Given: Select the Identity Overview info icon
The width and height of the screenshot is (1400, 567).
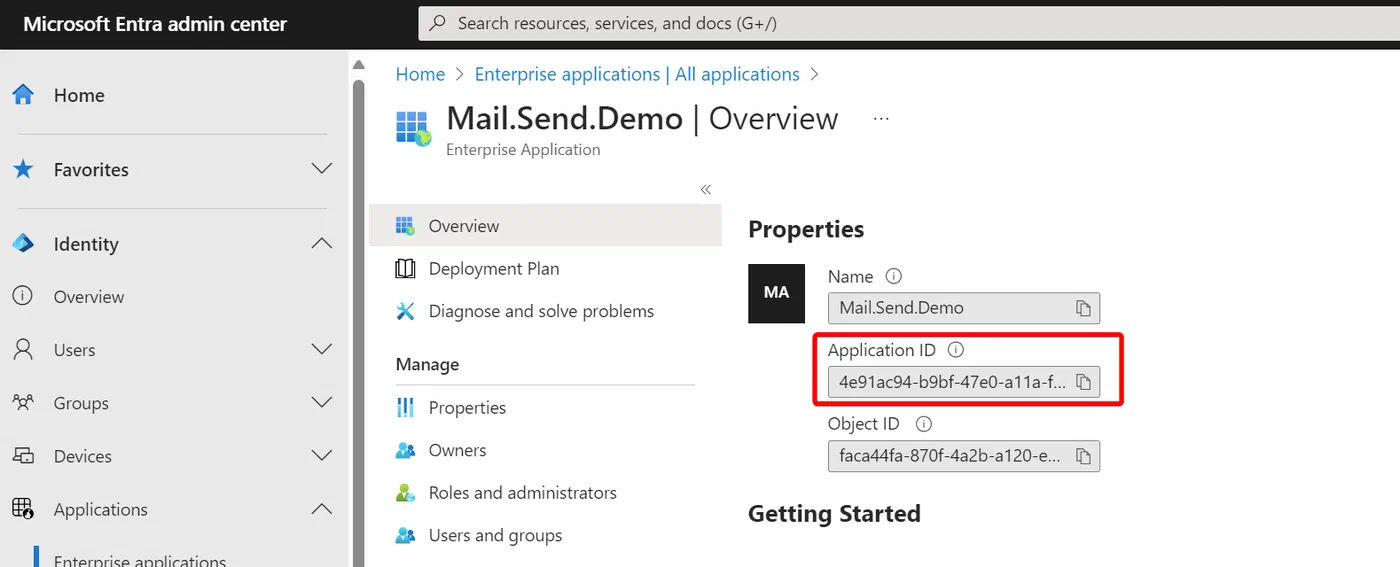Looking at the screenshot, I should tap(23, 296).
